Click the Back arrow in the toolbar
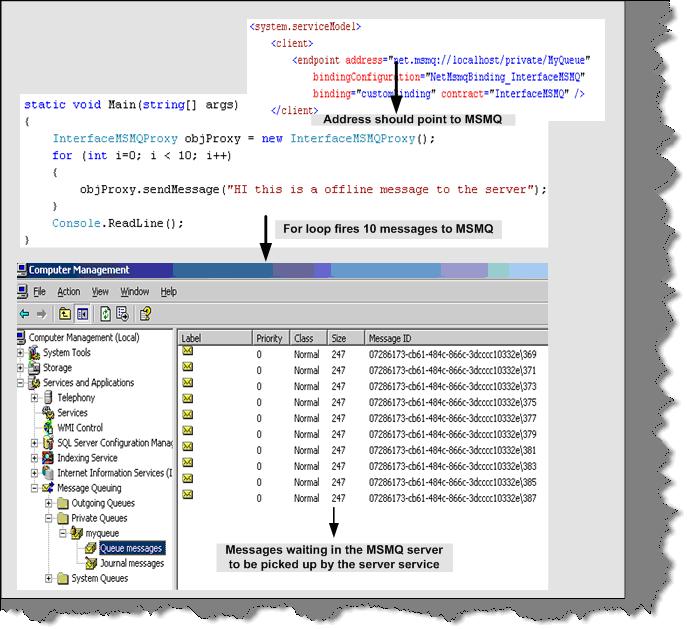The height and width of the screenshot is (629, 687). (25, 314)
